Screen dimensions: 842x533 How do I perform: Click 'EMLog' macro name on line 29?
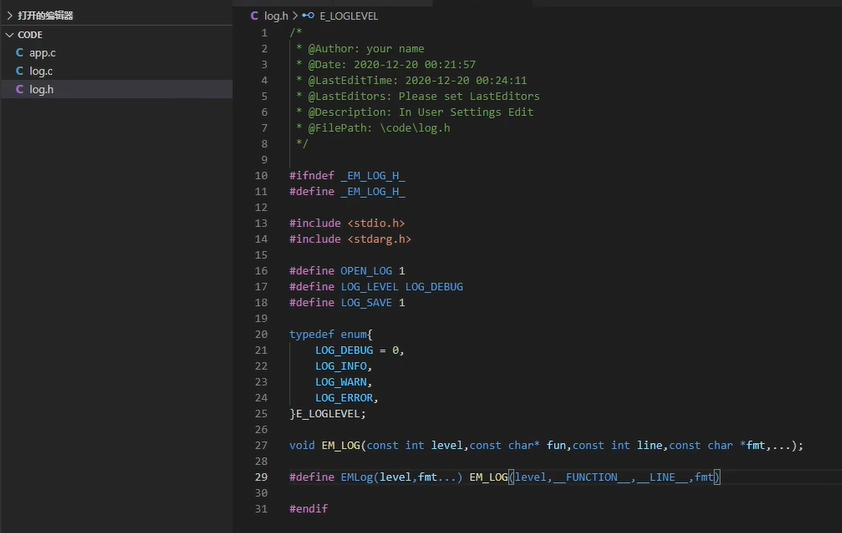click(x=357, y=477)
